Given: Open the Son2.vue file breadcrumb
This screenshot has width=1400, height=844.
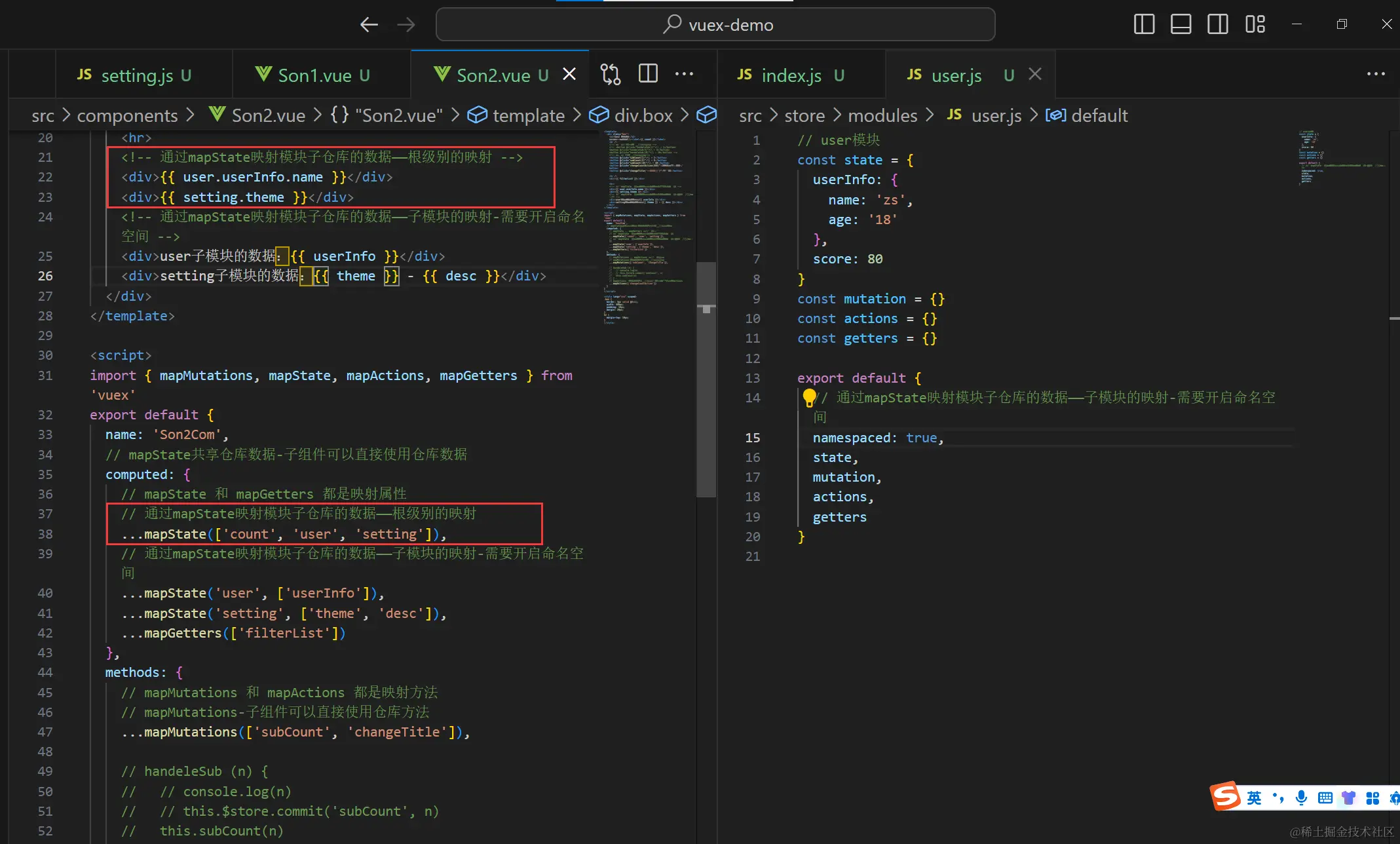Looking at the screenshot, I should click(x=257, y=115).
